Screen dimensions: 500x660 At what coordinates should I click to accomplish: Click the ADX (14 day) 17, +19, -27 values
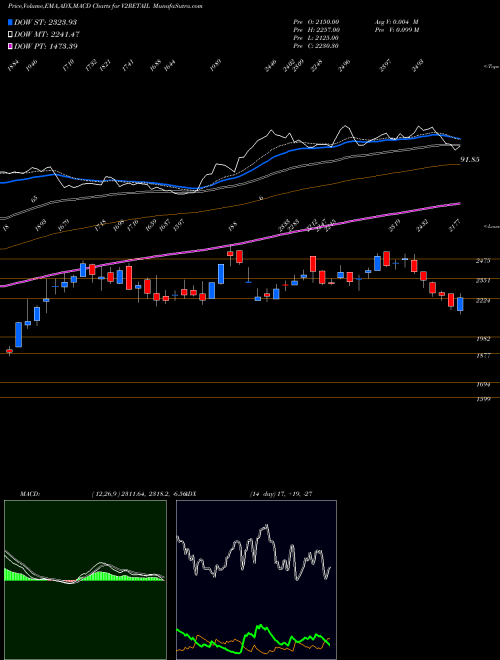point(282,494)
